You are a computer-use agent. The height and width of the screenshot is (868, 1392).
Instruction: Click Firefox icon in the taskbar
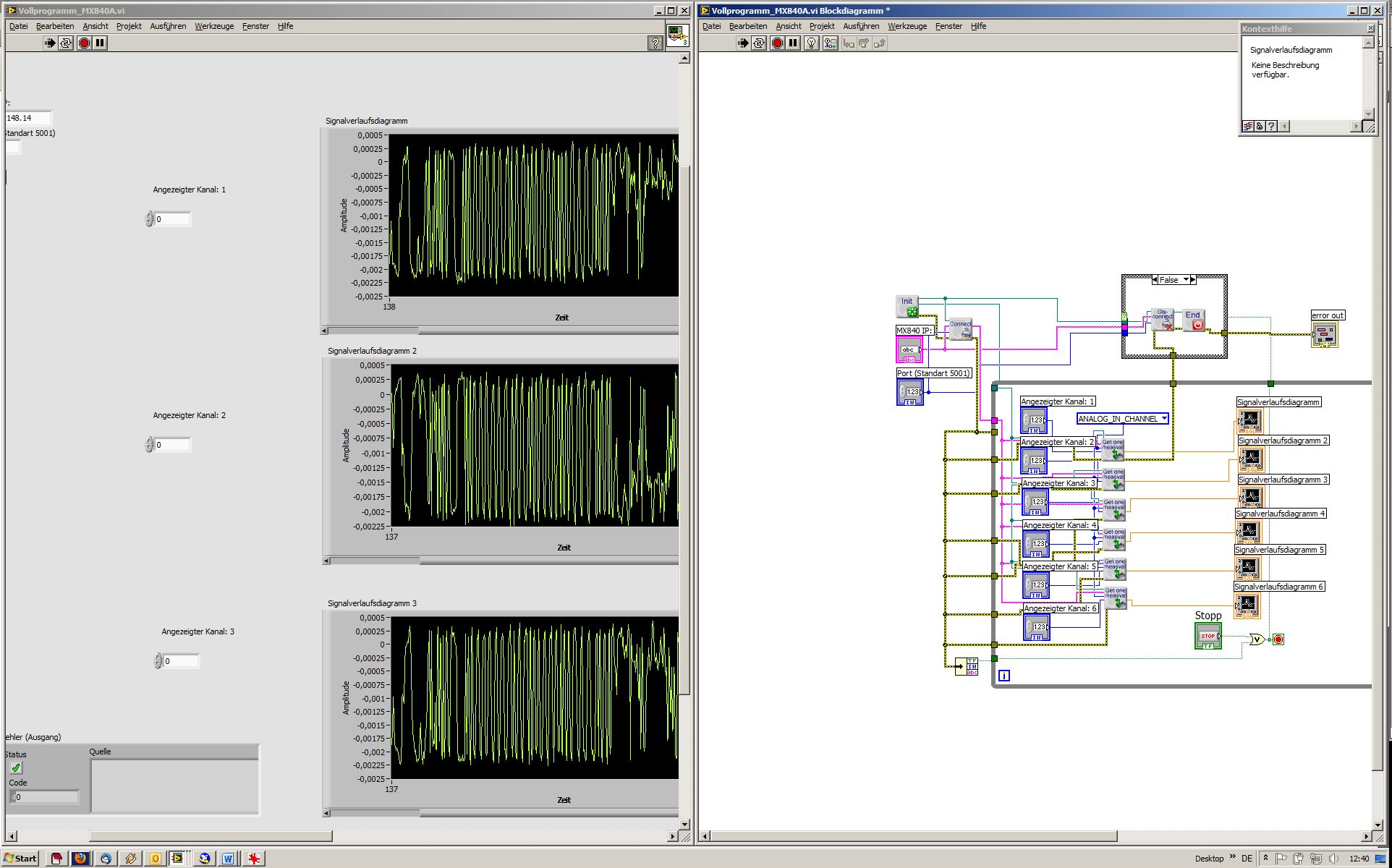(x=80, y=859)
